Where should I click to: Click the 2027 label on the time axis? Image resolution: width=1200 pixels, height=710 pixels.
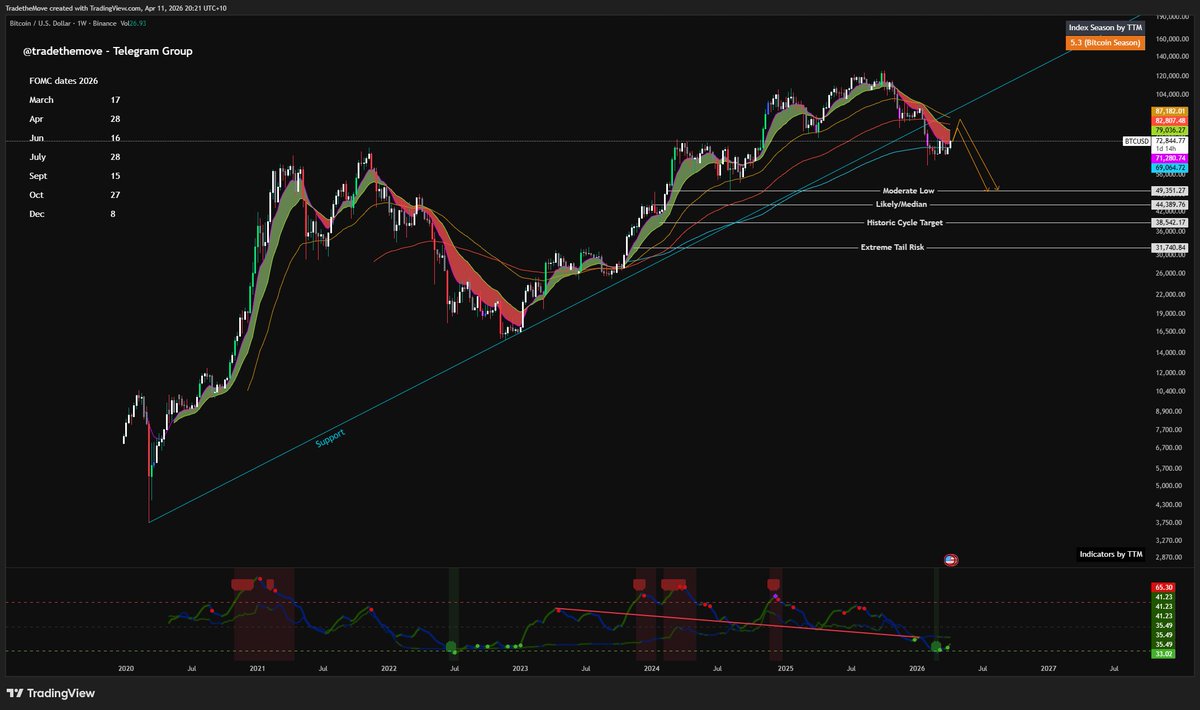pos(1048,667)
